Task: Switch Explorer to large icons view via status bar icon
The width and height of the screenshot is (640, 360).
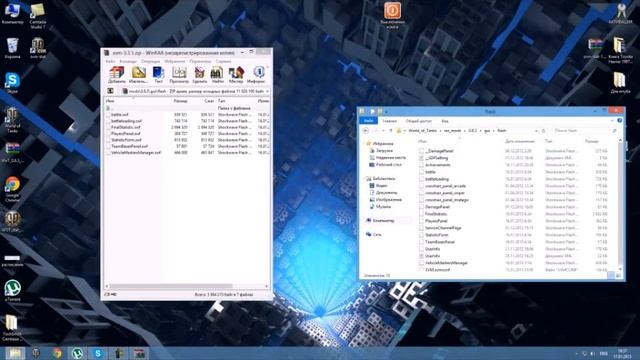Action: pyautogui.click(x=618, y=276)
